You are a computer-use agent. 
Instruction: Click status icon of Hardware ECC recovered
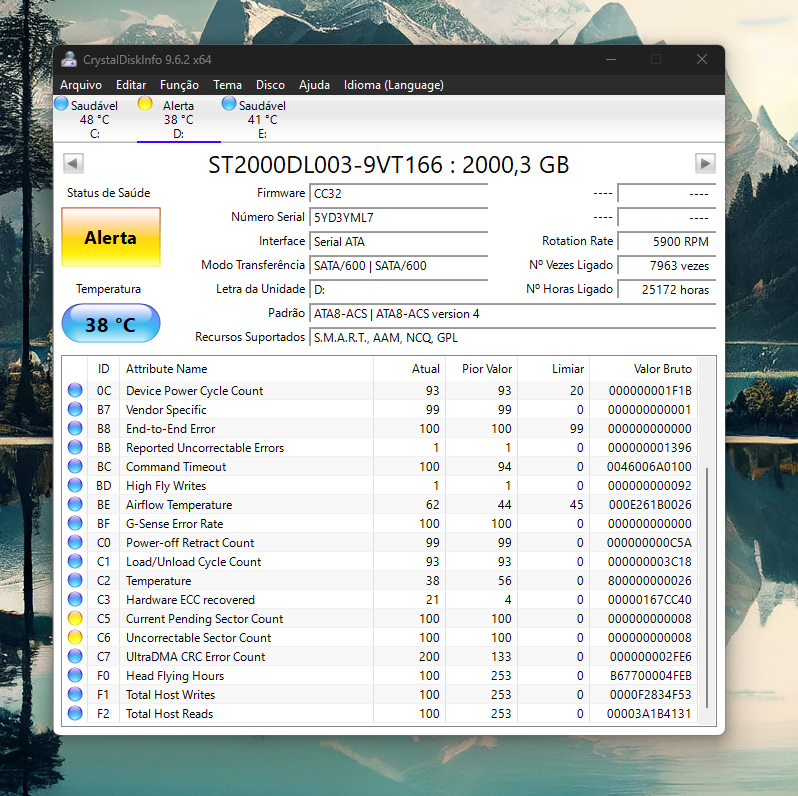pos(75,600)
